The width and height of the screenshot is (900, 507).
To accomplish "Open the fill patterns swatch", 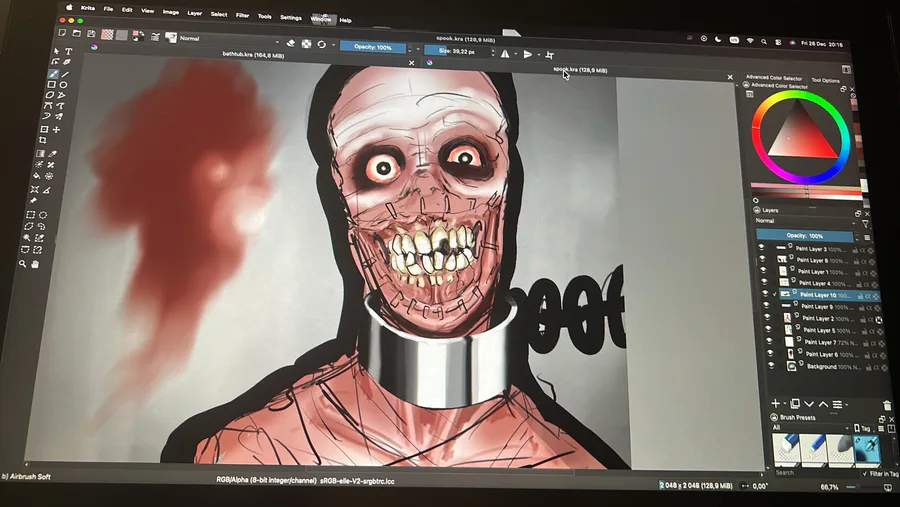I will [107, 34].
